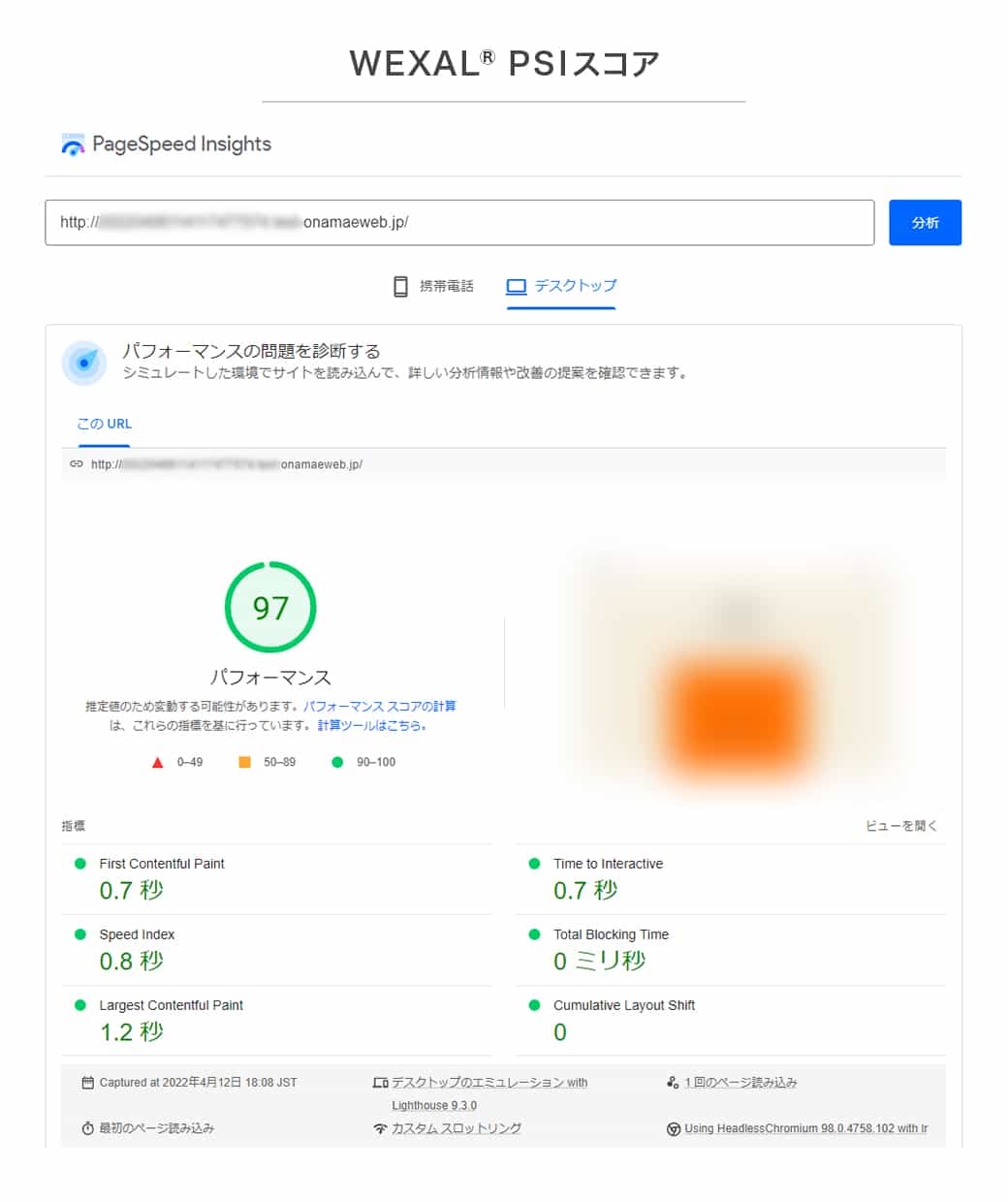Click the red triangle 0–49 legend icon
The image size is (1008, 1202).
point(157,763)
